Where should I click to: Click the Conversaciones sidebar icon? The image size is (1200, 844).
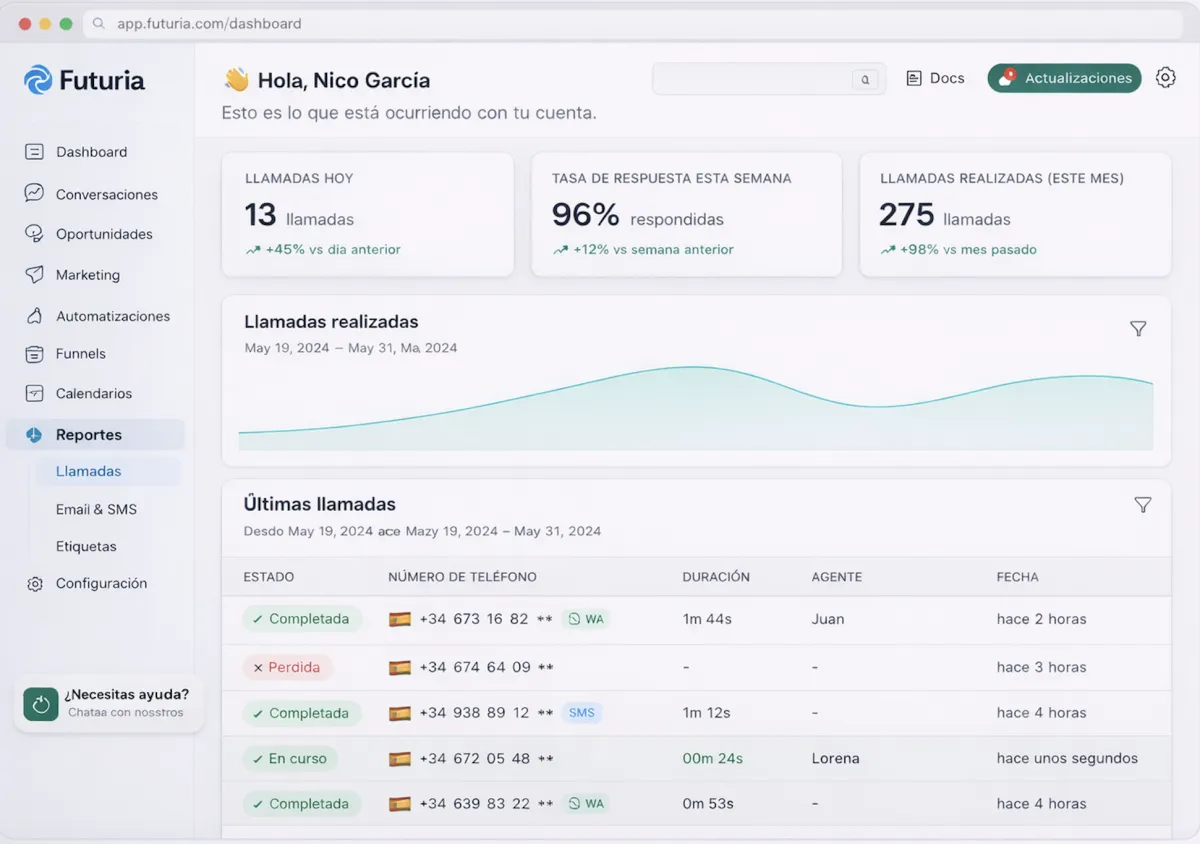pyautogui.click(x=34, y=194)
